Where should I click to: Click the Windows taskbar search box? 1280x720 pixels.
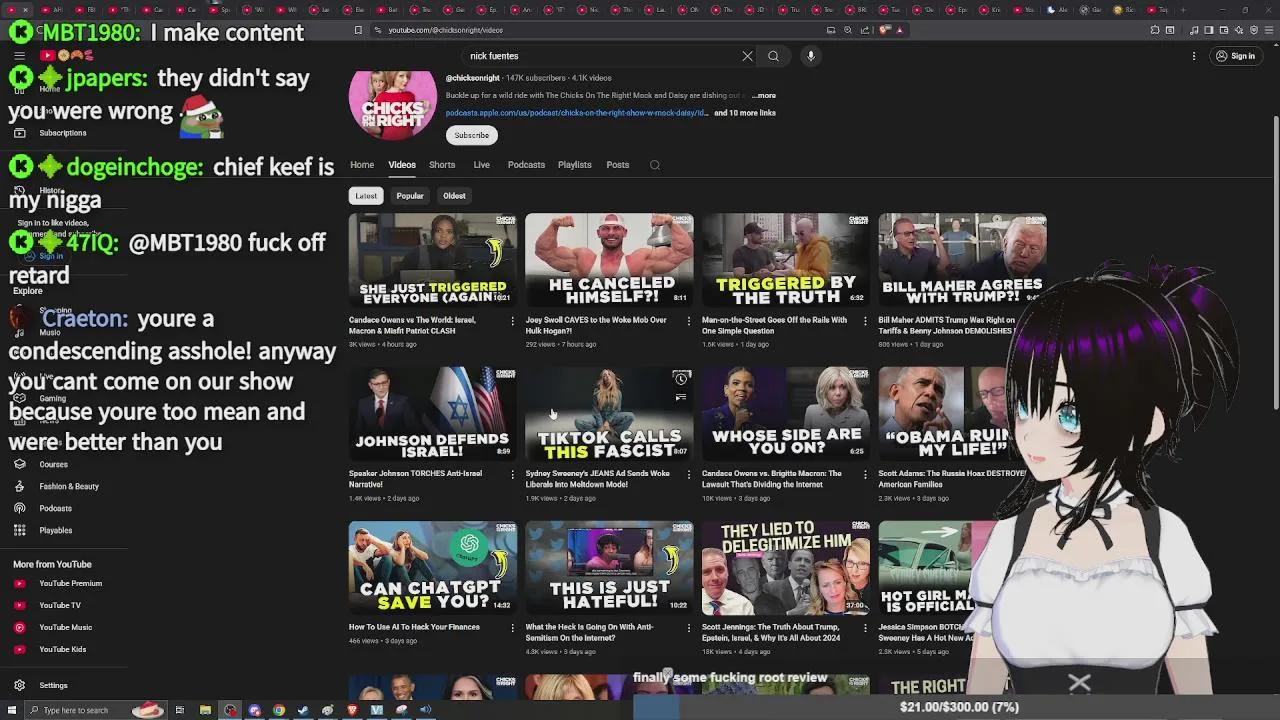(94, 710)
